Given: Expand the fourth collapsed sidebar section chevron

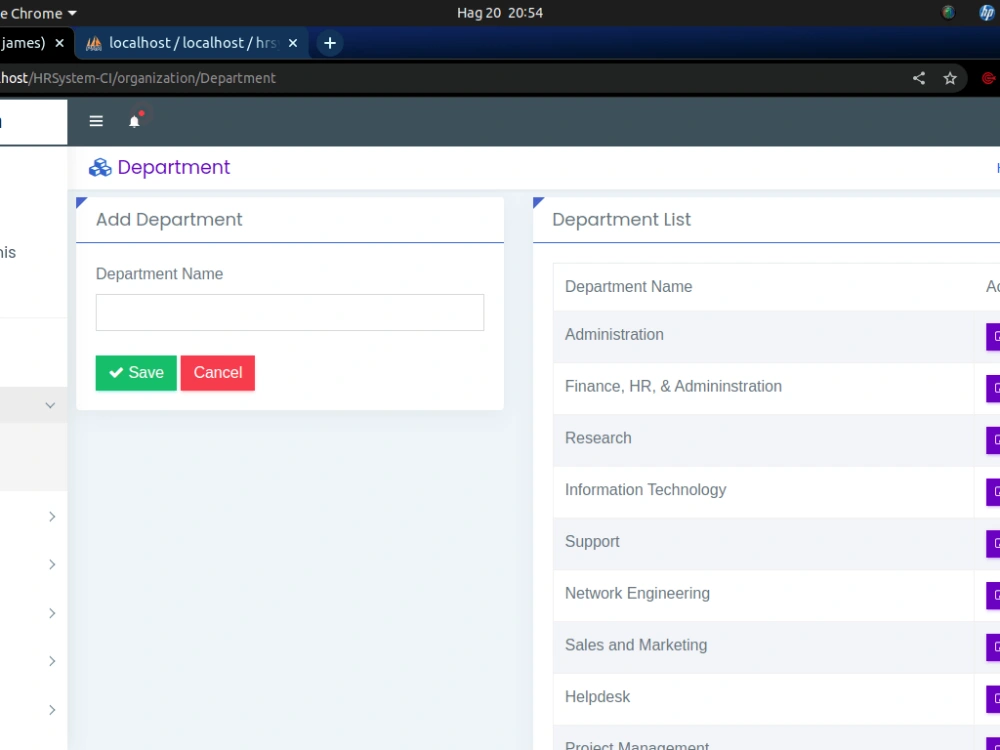Looking at the screenshot, I should tap(52, 661).
